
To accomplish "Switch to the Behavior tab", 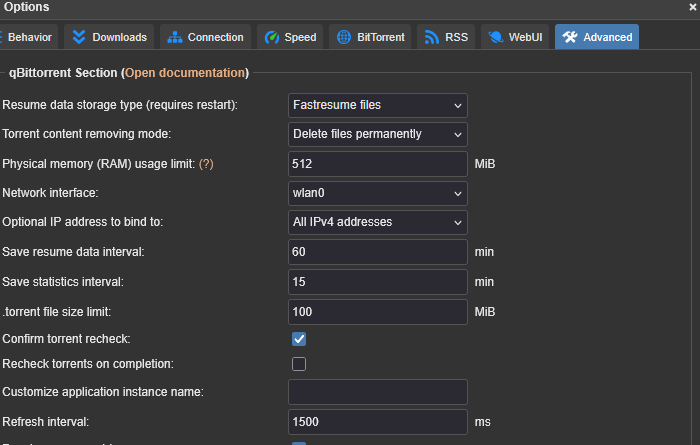I will [29, 37].
